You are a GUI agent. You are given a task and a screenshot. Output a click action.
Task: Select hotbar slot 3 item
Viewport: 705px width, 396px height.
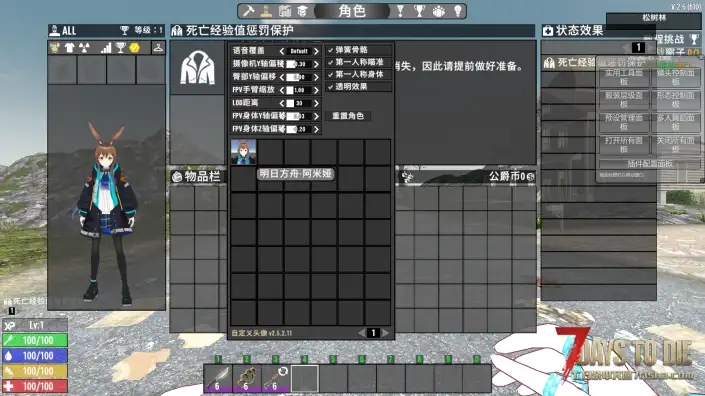tap(275, 378)
